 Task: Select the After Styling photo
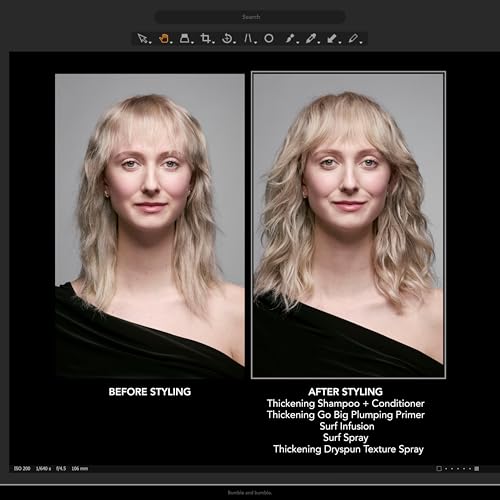tap(348, 225)
